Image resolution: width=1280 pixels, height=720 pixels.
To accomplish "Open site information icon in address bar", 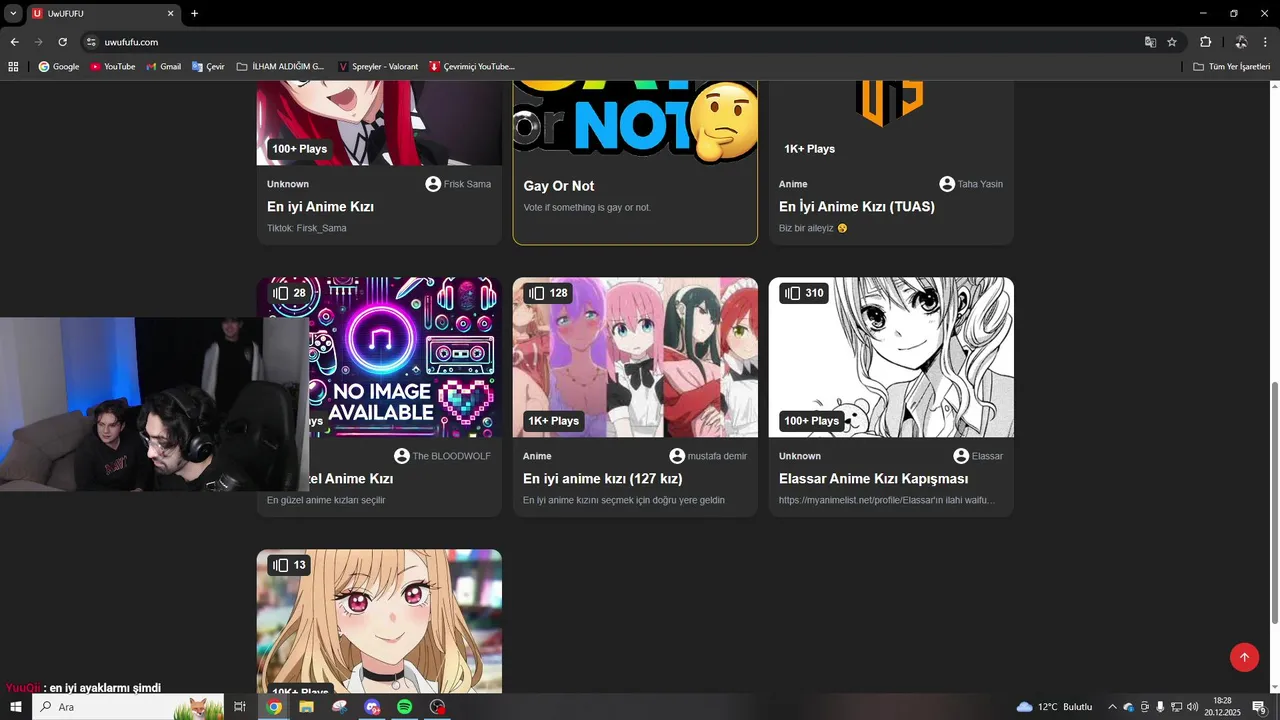I will 91,42.
